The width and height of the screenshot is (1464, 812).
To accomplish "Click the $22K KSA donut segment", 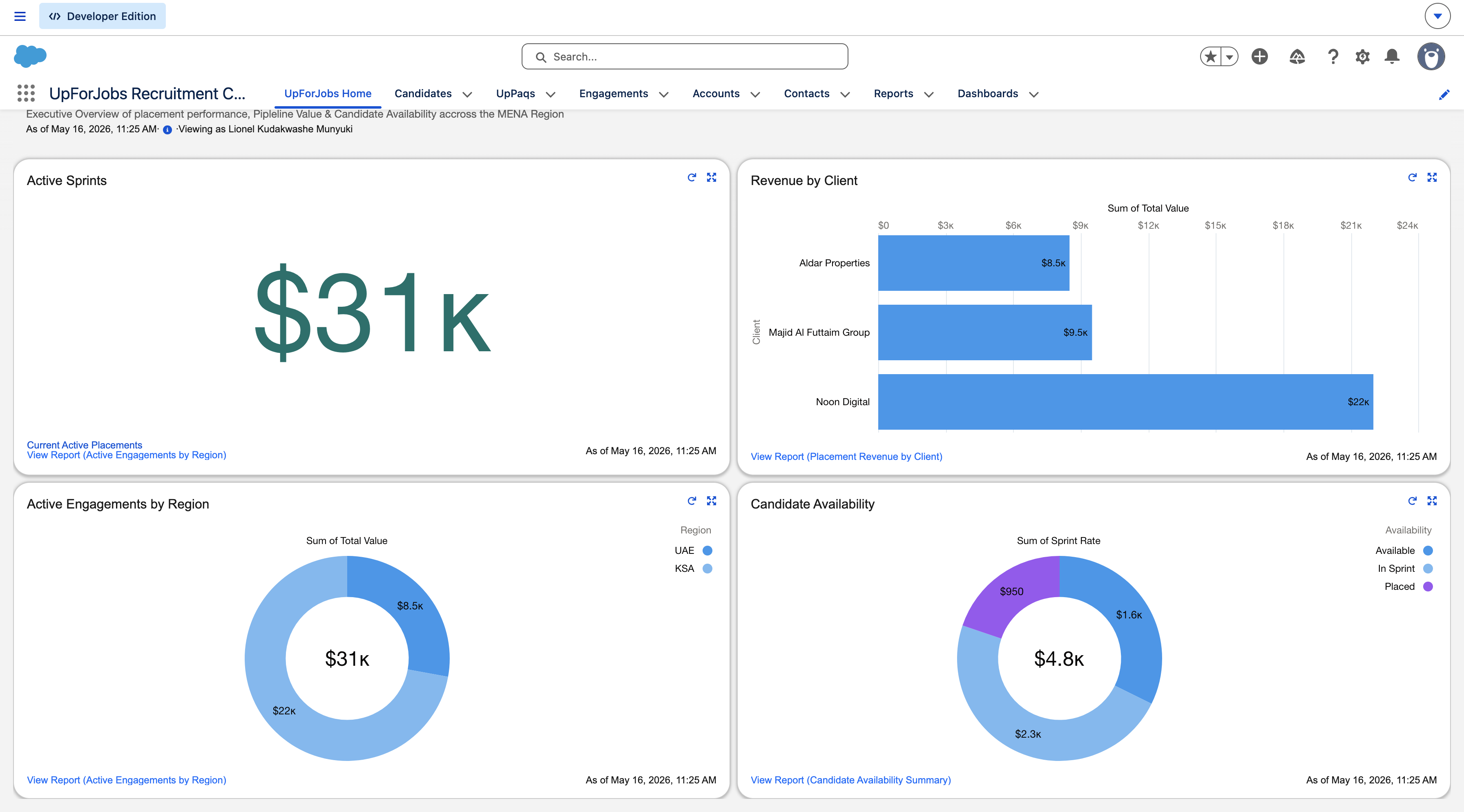I will tap(284, 712).
